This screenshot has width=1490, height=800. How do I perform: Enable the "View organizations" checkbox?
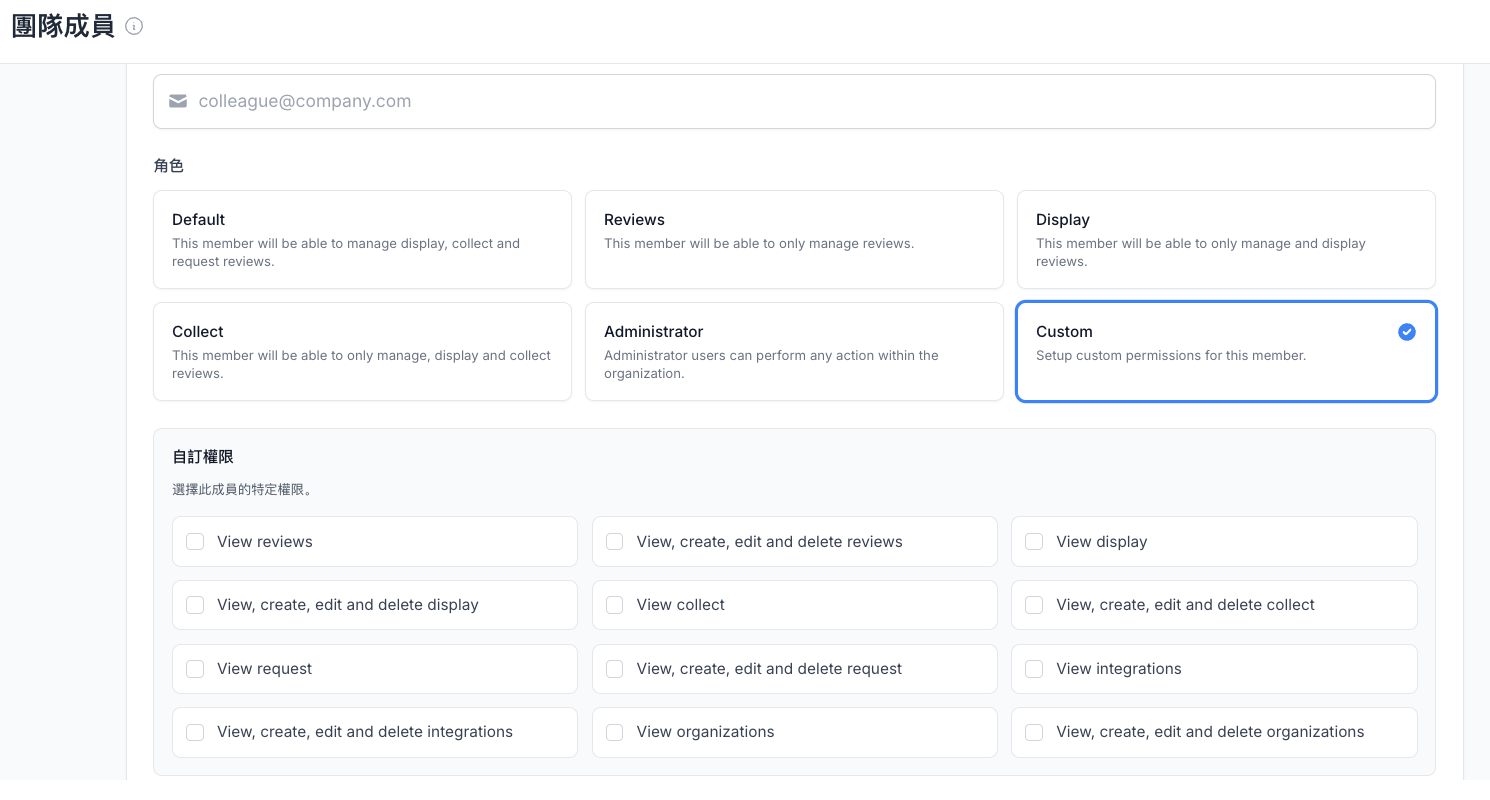point(615,732)
